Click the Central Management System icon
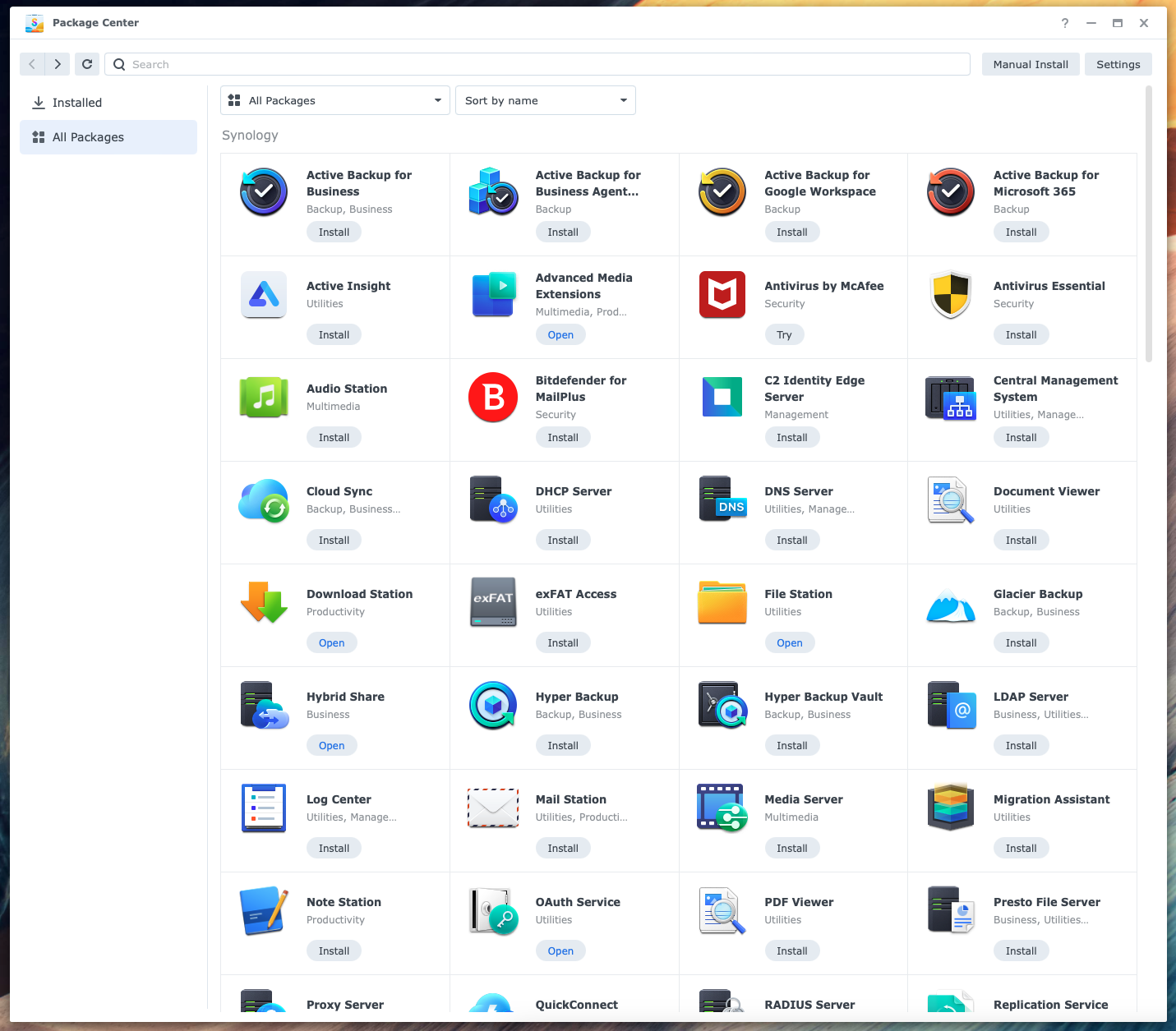The height and width of the screenshot is (1031, 1176). [x=951, y=398]
